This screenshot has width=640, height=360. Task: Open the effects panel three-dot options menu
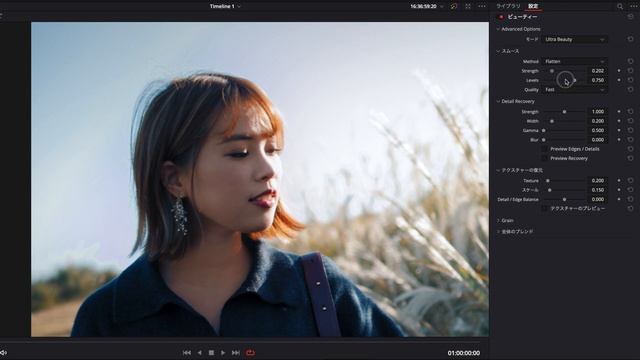[633, 7]
